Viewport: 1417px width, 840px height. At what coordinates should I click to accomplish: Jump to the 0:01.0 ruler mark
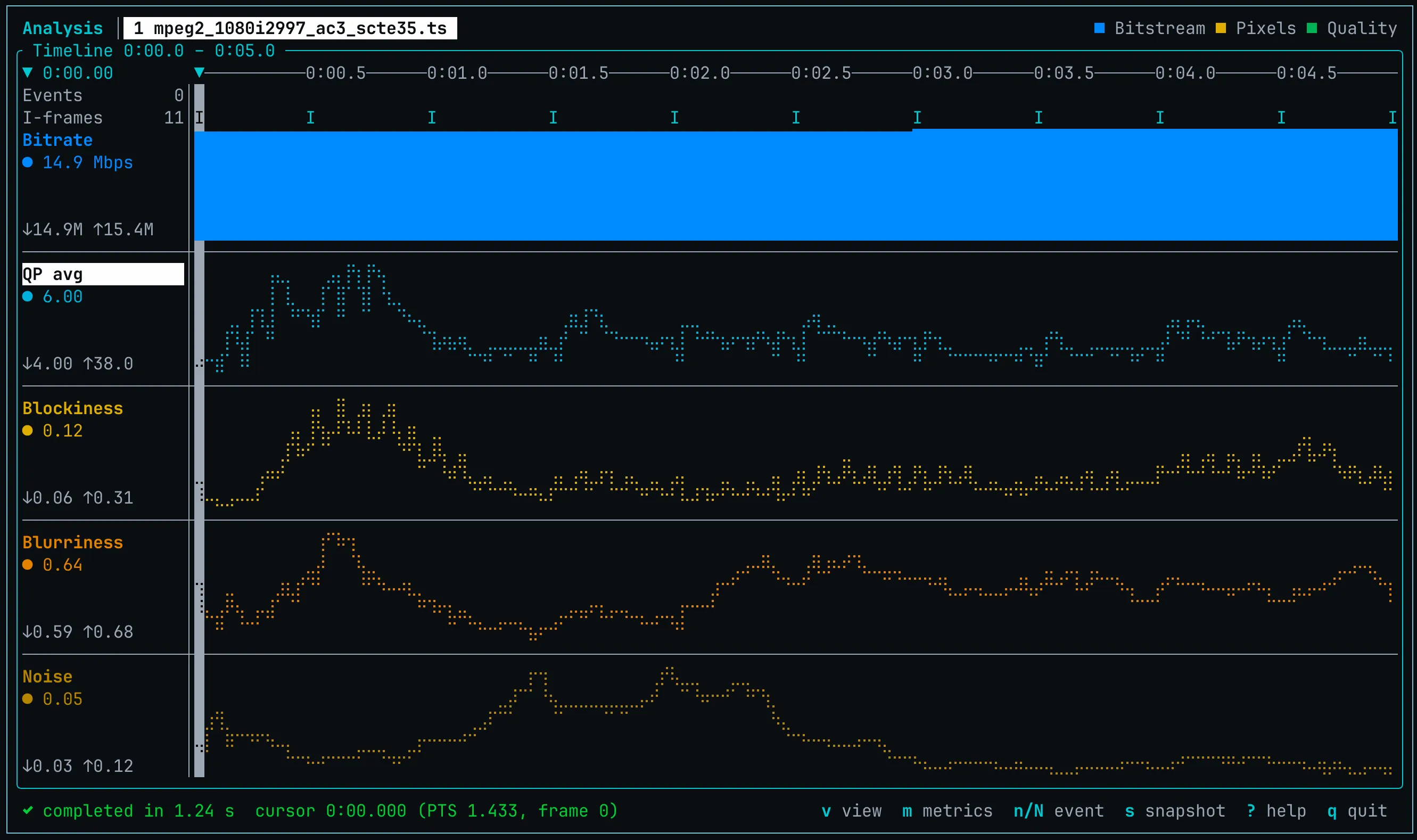tap(457, 73)
